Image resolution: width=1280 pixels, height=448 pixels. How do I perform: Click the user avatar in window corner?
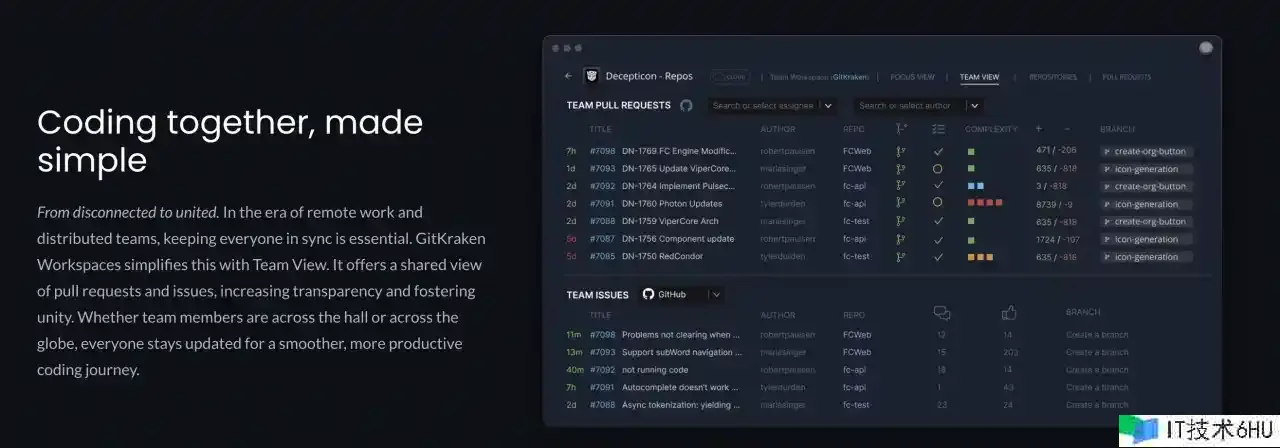1205,48
